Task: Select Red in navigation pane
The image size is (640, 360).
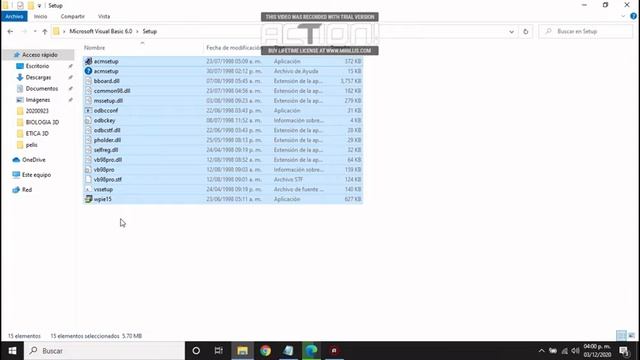Action: 27,190
